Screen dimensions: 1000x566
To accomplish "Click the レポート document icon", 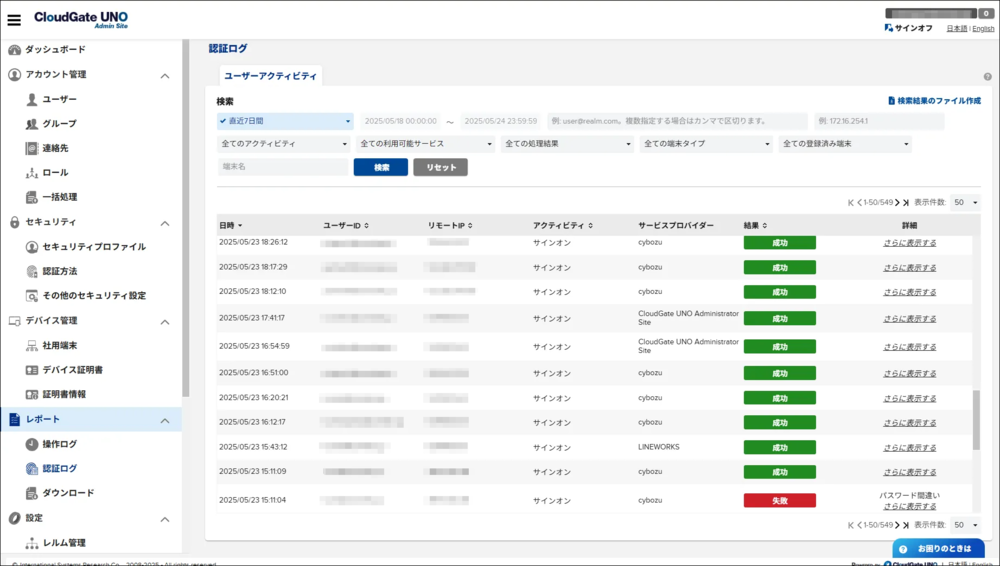I will [x=15, y=420].
